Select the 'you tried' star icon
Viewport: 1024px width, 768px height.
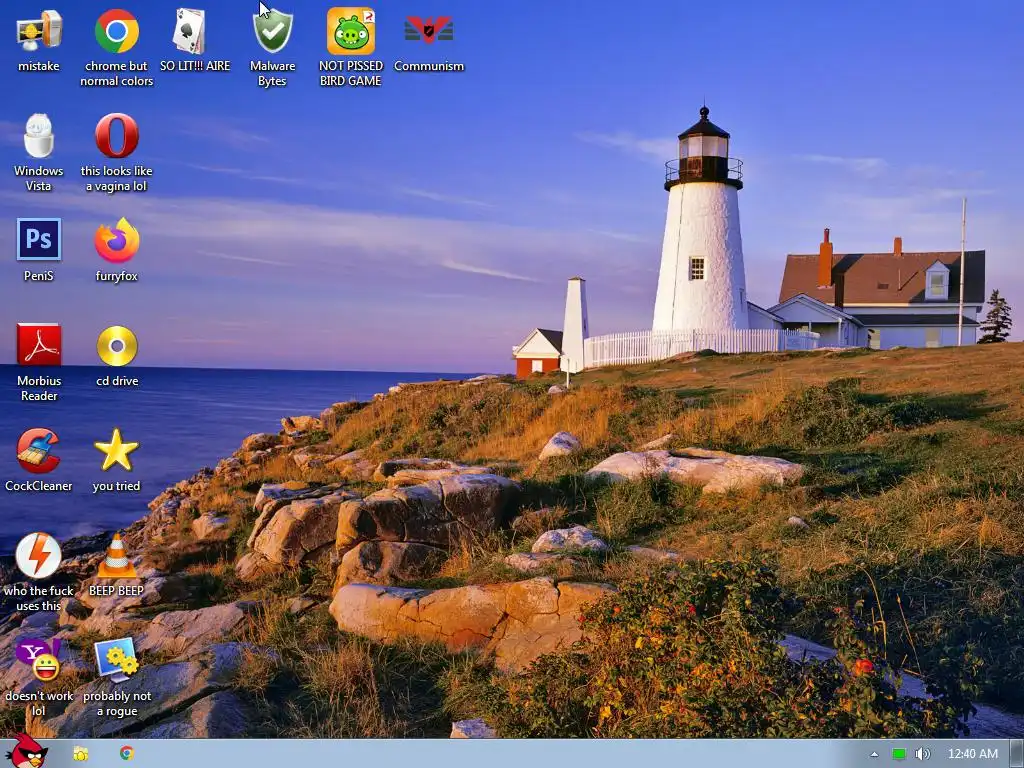pyautogui.click(x=116, y=450)
